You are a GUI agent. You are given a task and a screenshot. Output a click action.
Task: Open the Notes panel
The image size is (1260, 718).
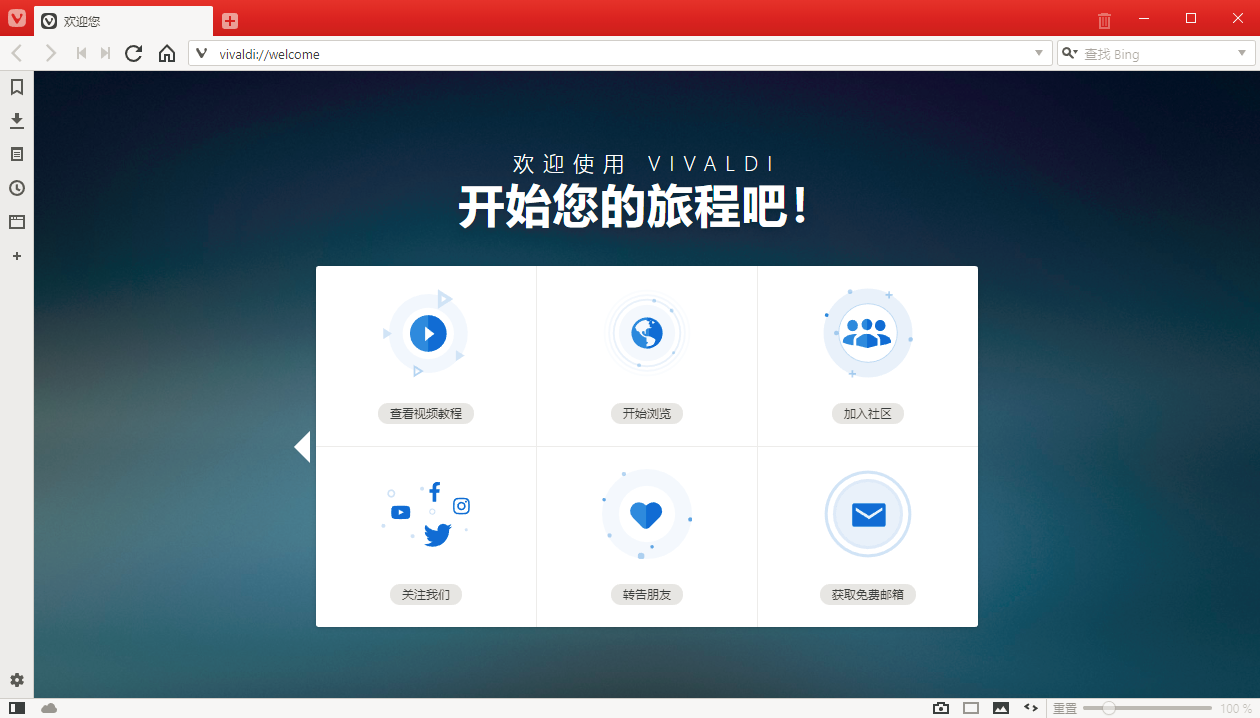tap(17, 154)
